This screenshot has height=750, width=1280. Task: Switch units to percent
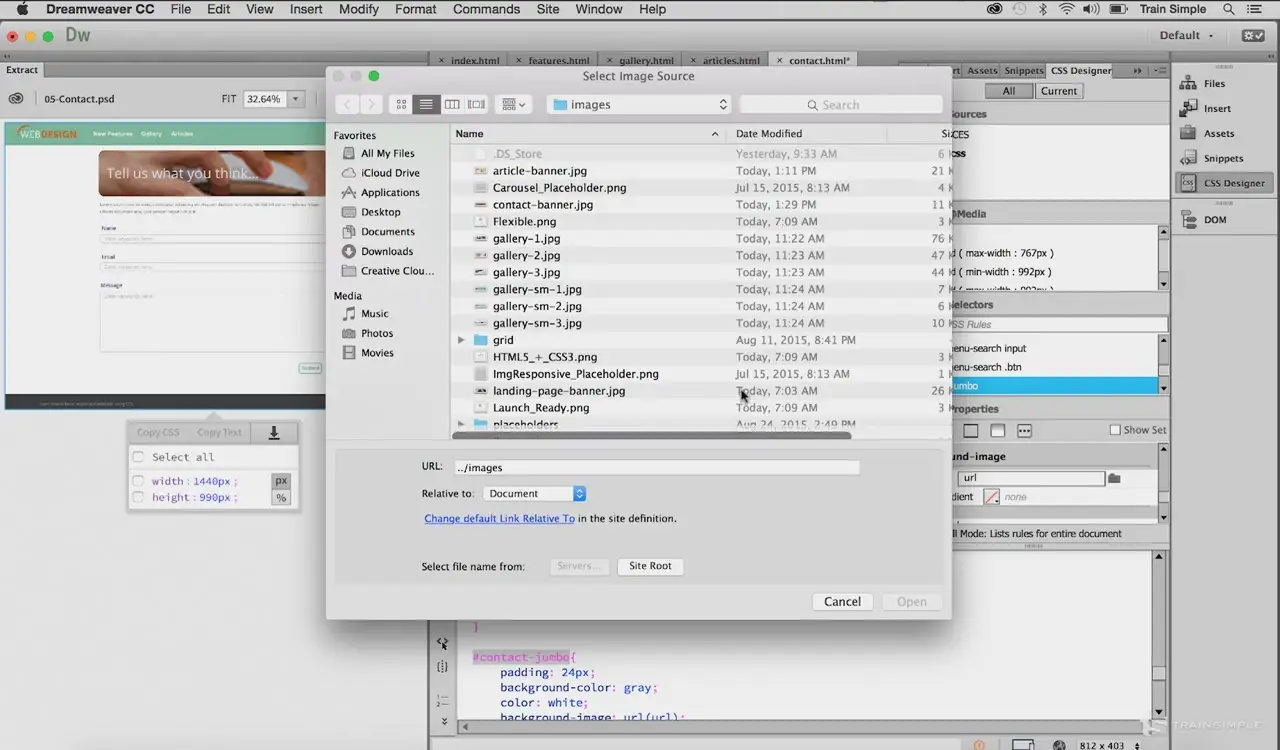click(x=281, y=497)
